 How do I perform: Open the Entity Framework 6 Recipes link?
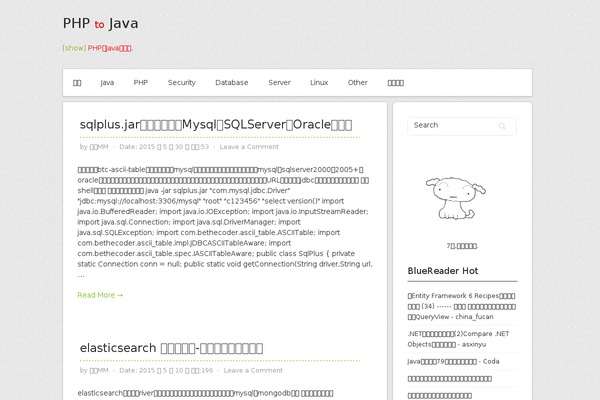coord(461,306)
